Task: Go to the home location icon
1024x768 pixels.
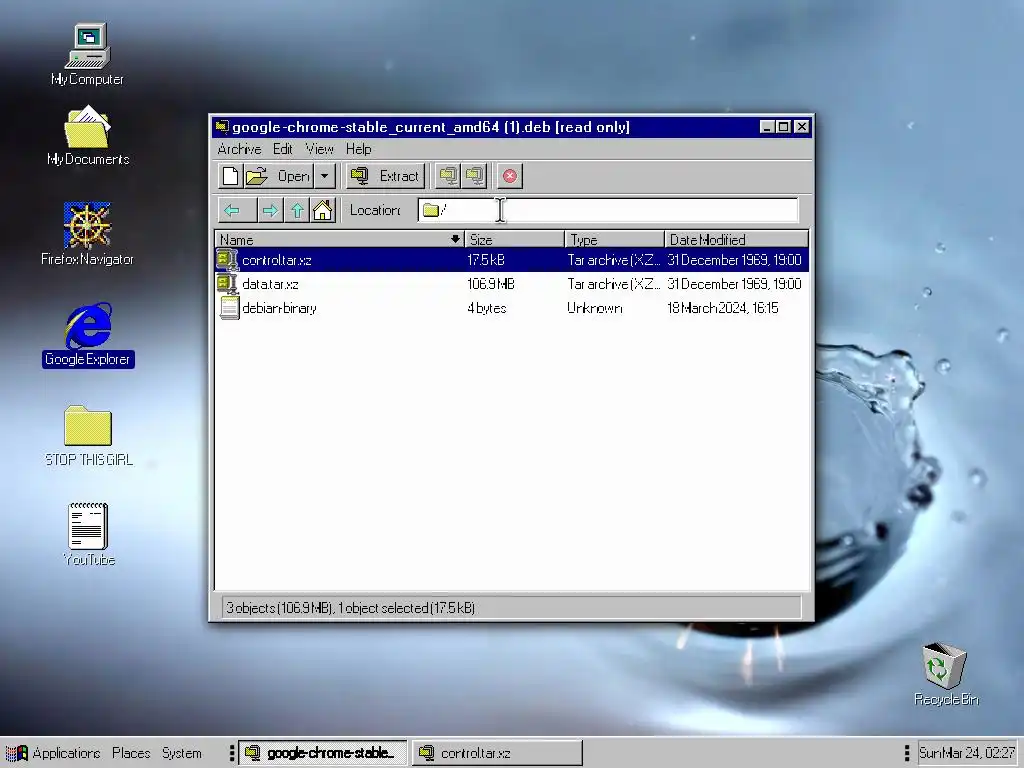Action: 323,210
